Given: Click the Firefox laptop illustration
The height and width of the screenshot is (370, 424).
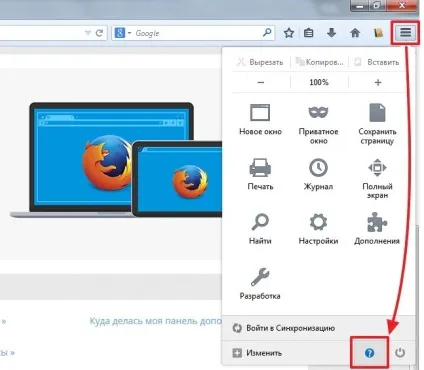Looking at the screenshot, I should pos(117,160).
